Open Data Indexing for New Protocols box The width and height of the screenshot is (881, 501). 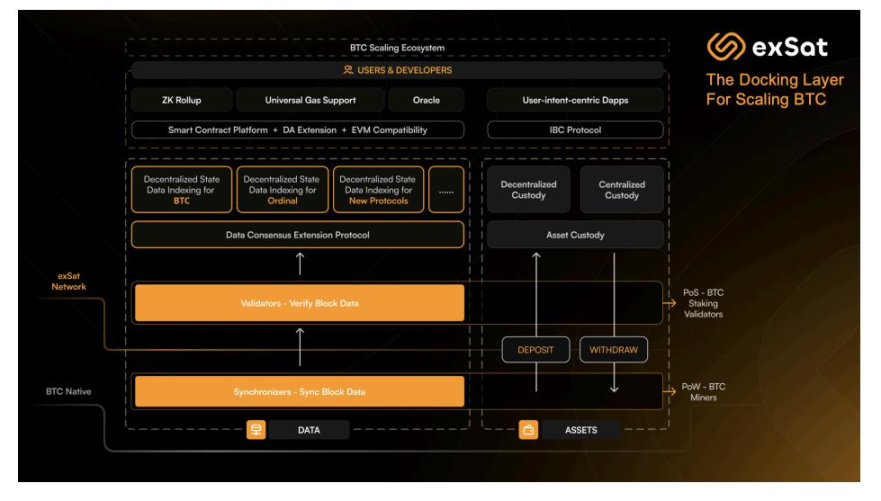click(378, 190)
